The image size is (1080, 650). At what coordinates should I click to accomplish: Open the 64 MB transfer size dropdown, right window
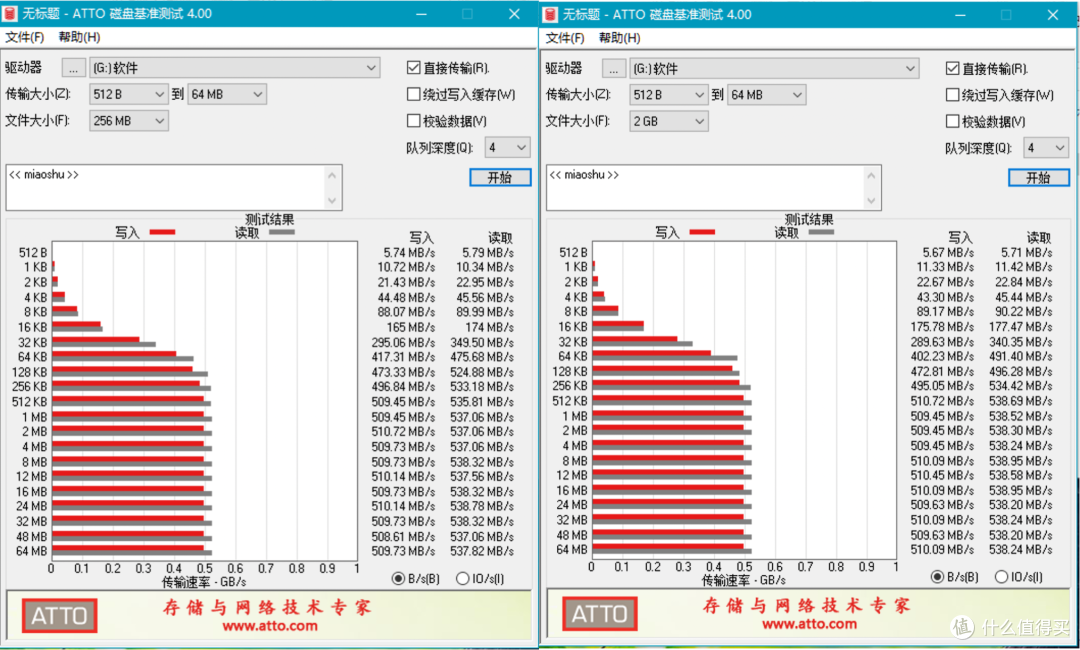pyautogui.click(x=767, y=95)
